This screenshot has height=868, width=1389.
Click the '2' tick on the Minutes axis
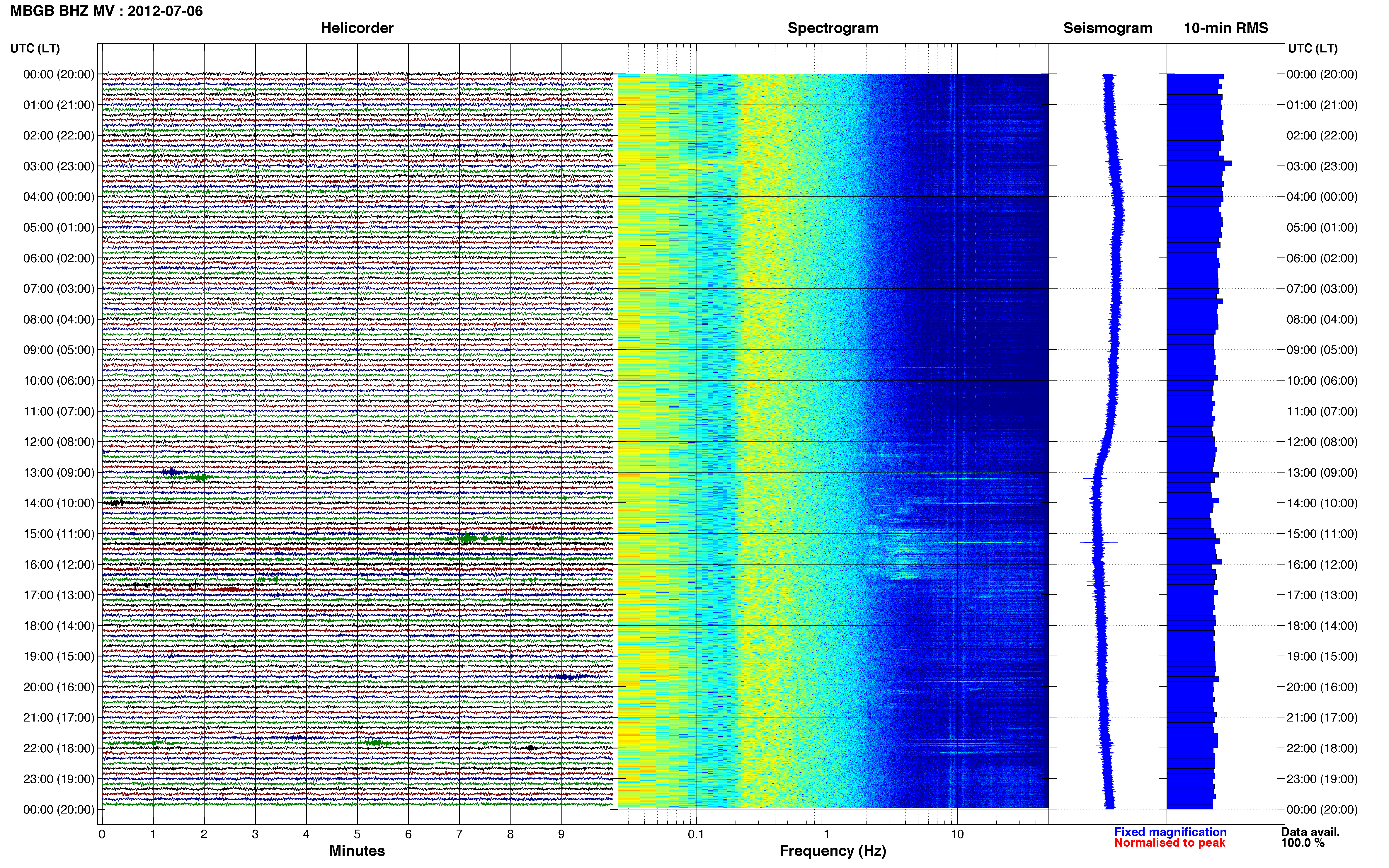point(204,835)
